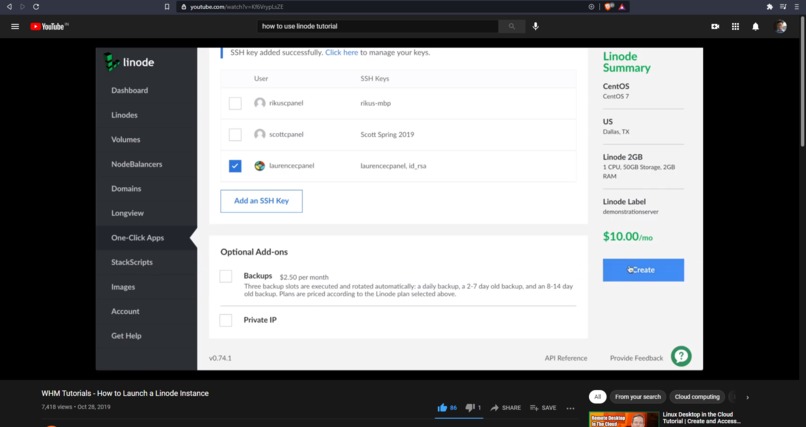Screen dimensions: 806x427
Task: Click the browser reload icon
Action: [35, 7]
